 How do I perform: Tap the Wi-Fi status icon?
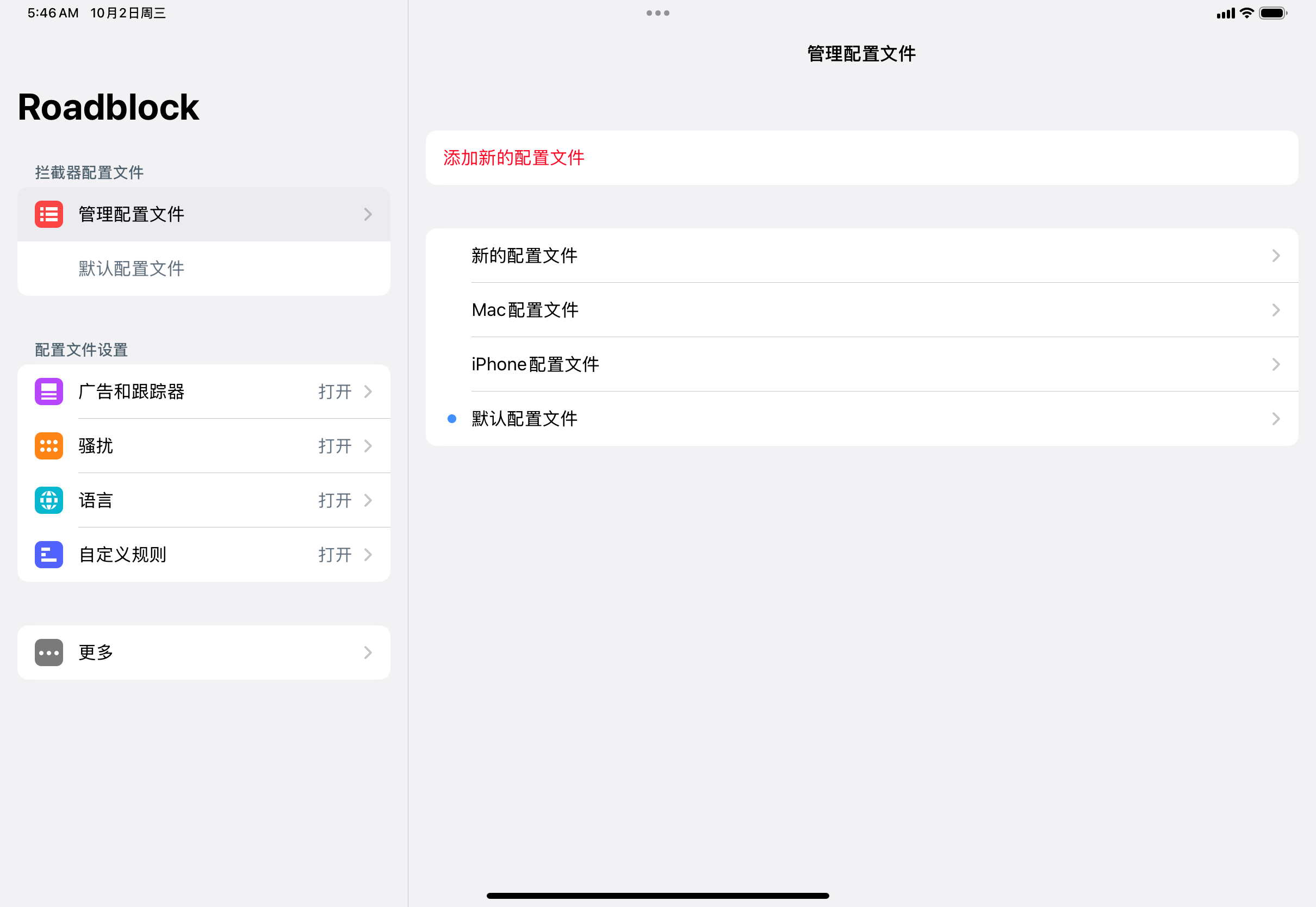[1246, 13]
